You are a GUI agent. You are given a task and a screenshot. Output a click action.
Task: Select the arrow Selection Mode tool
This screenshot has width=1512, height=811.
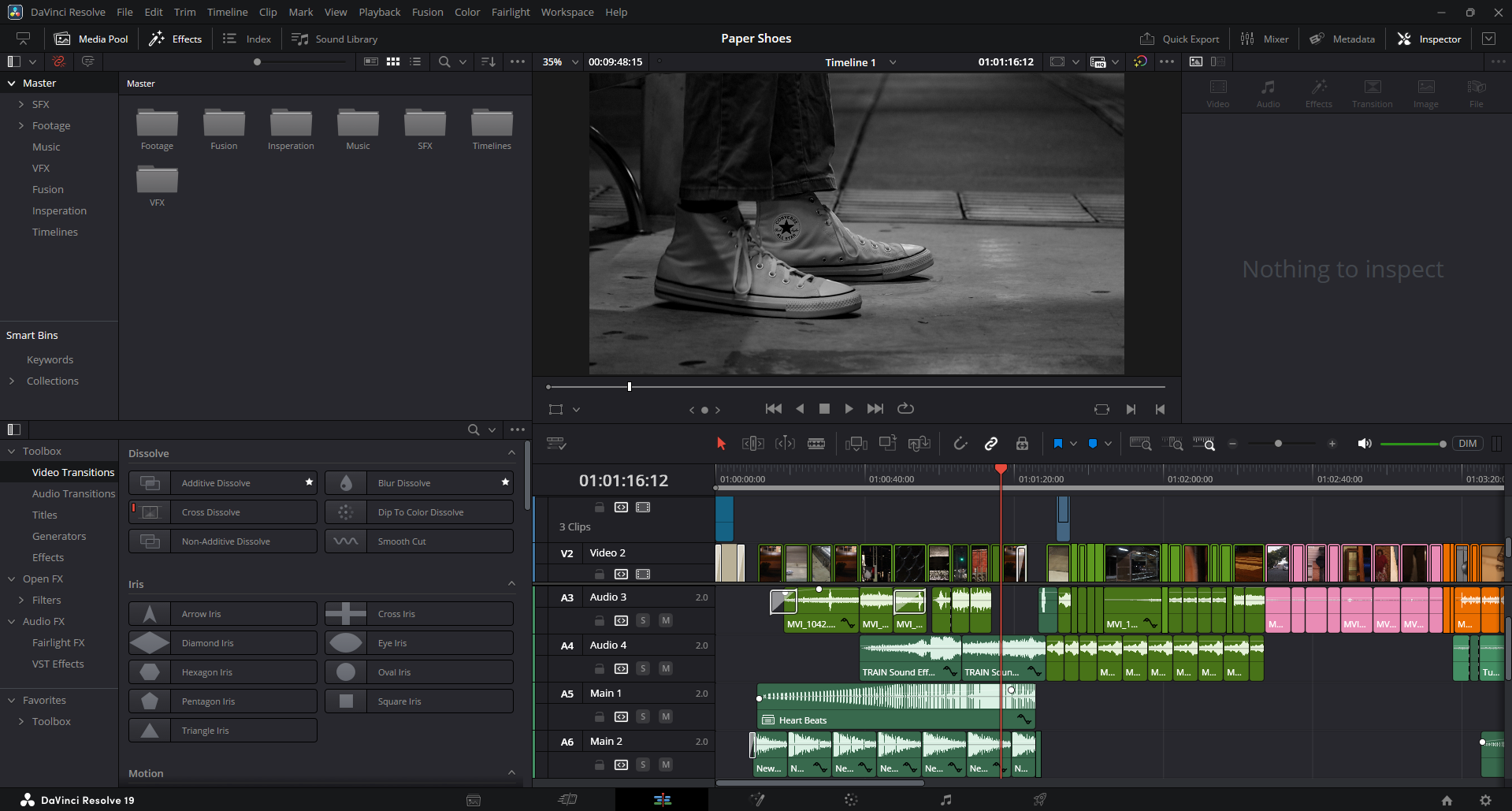[x=721, y=444]
